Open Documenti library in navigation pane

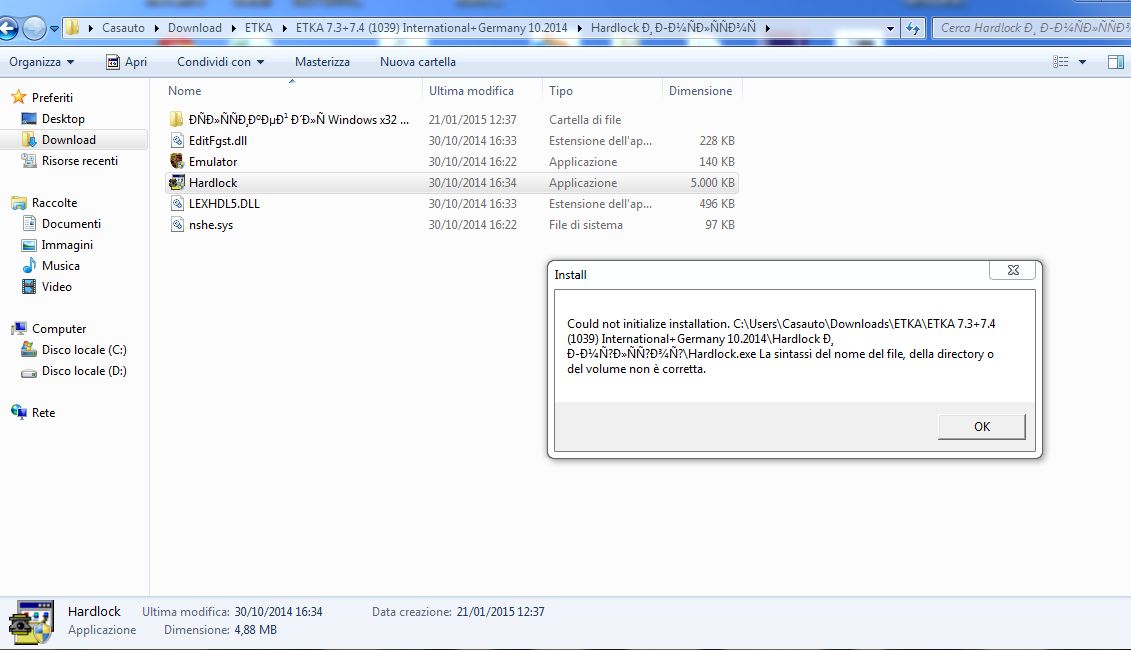click(71, 224)
